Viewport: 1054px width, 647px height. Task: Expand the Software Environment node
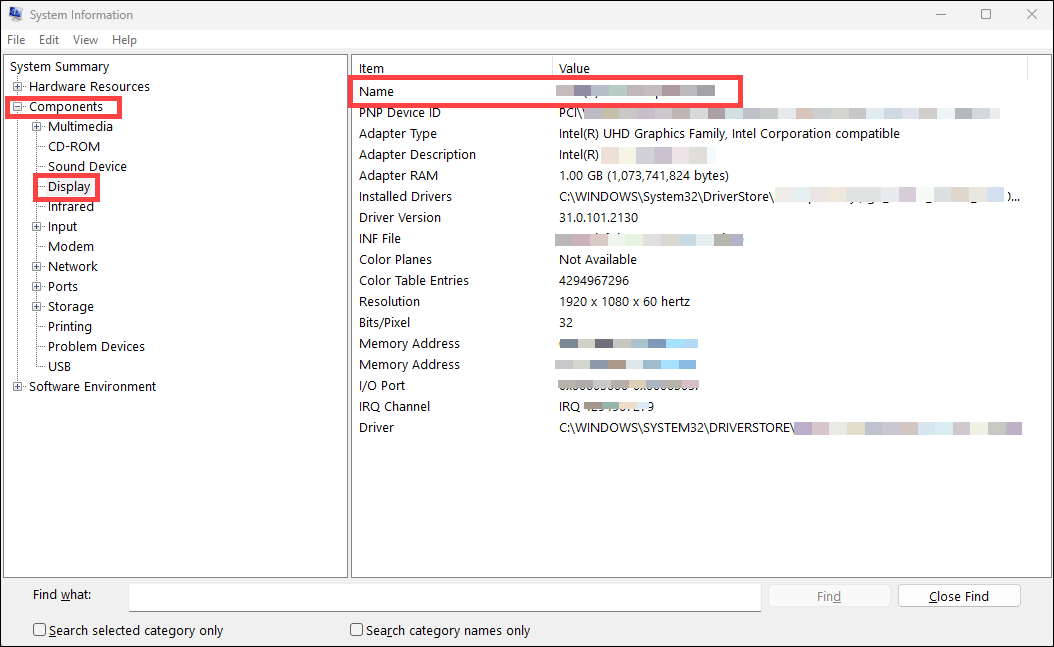click(18, 387)
